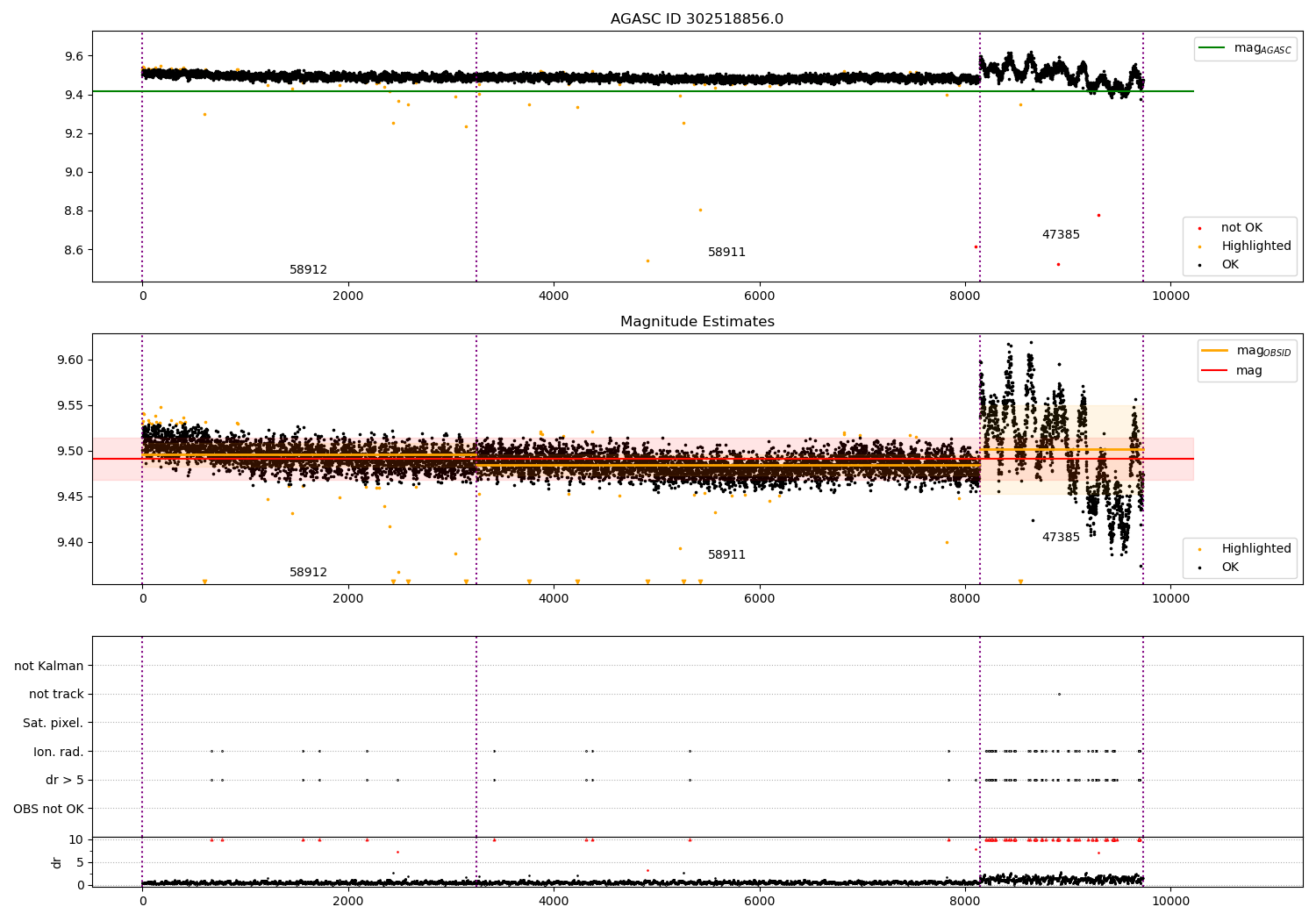Click the "OBS not OK" row label
The image size is (1316, 921).
[x=48, y=810]
